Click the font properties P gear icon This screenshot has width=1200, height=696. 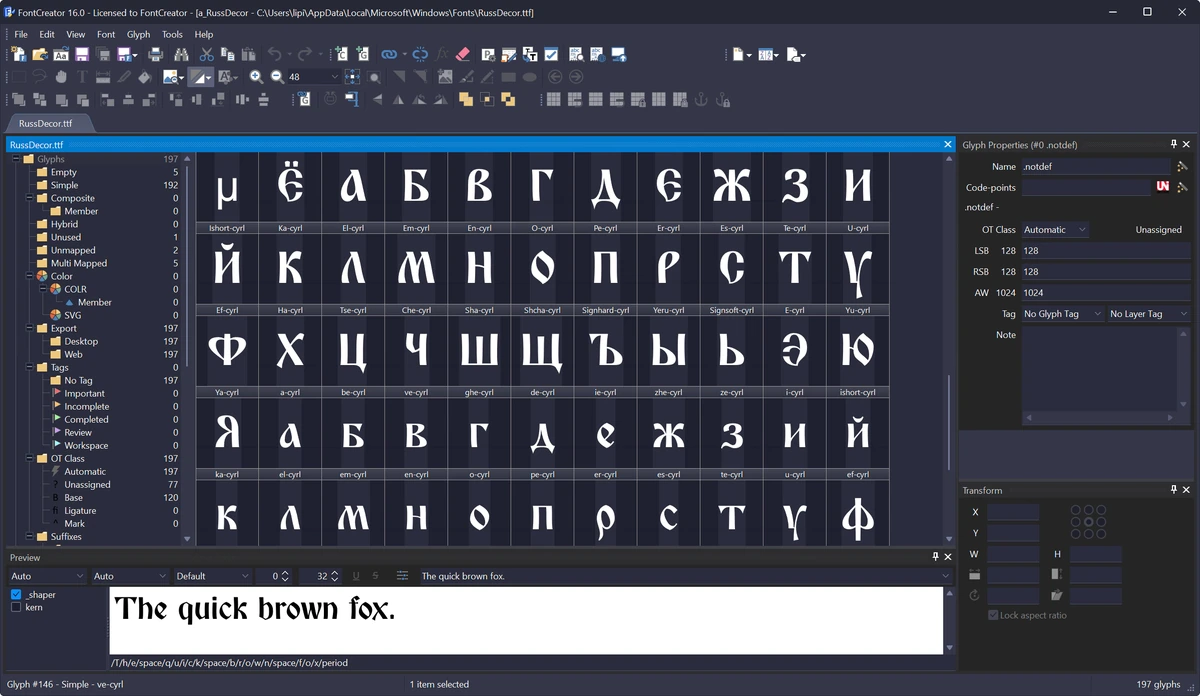488,54
